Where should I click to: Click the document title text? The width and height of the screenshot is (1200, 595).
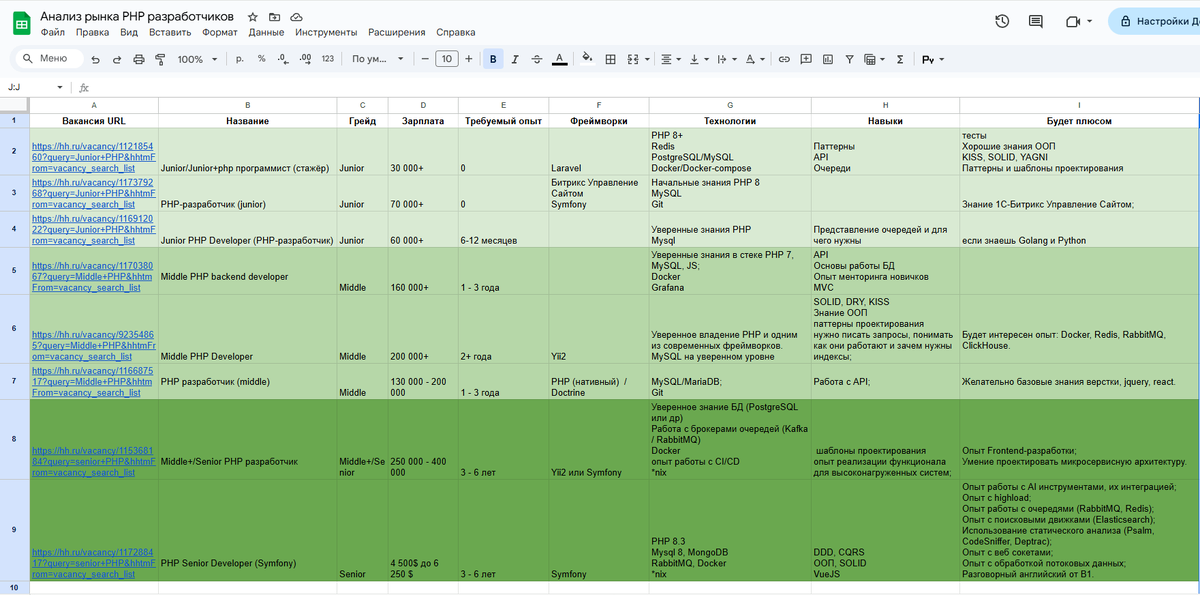138,17
